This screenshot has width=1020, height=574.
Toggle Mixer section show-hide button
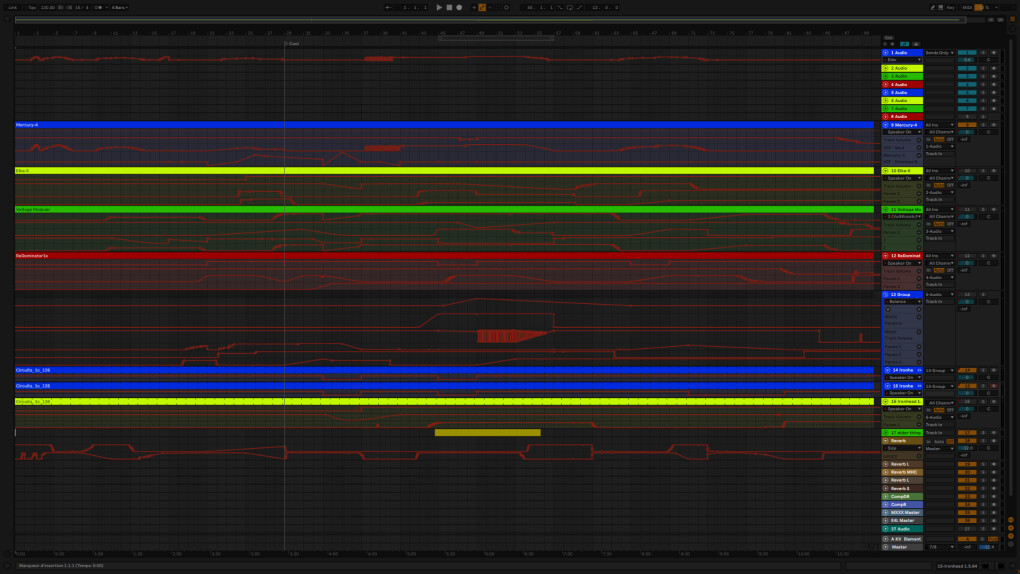[1010, 536]
